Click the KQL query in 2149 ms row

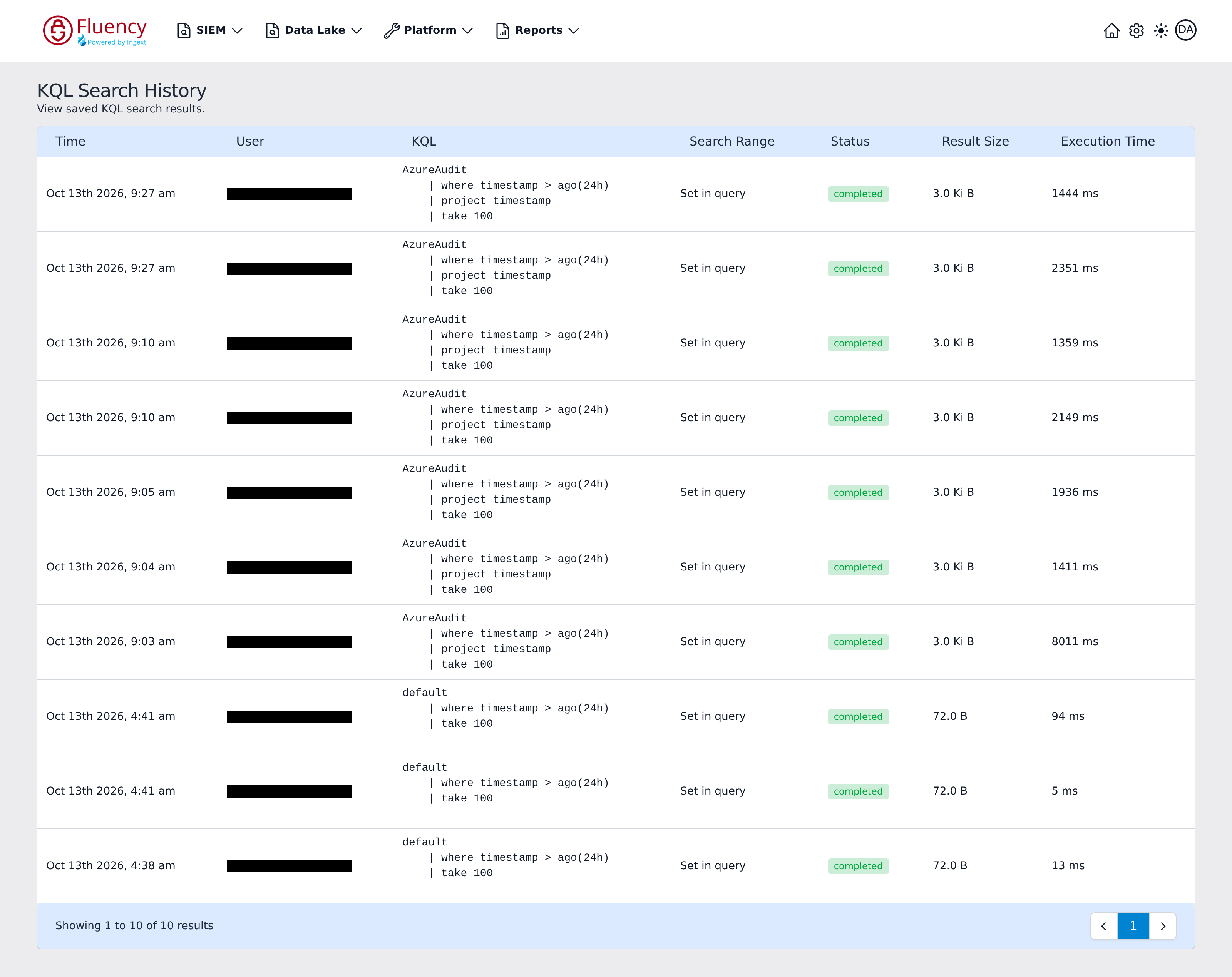click(x=506, y=417)
